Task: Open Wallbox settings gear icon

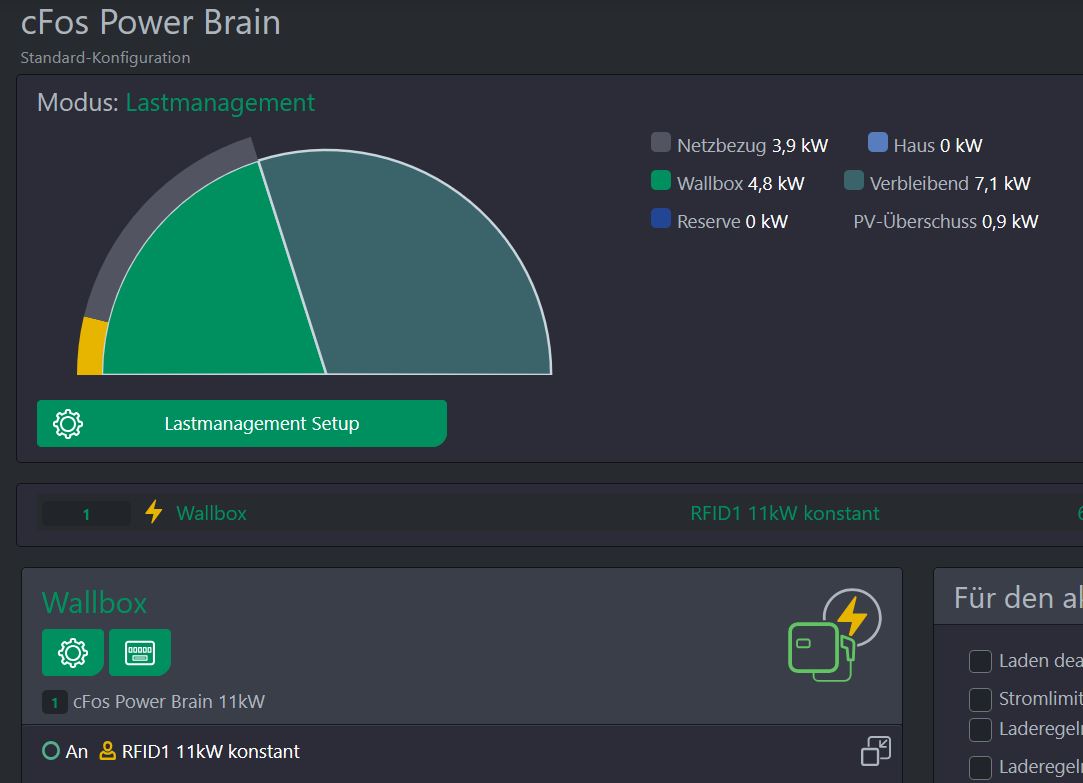Action: [x=73, y=652]
